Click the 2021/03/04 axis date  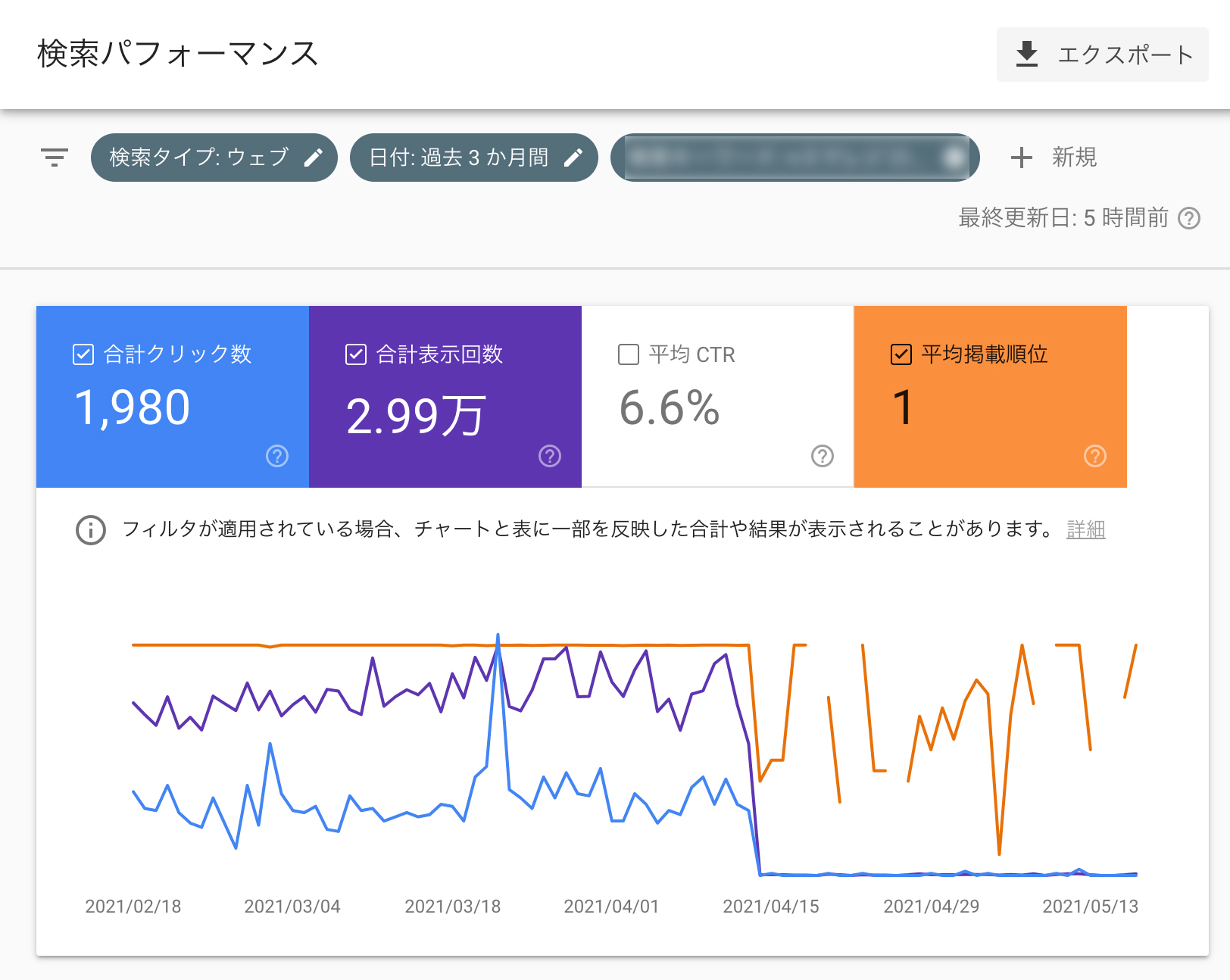point(292,907)
